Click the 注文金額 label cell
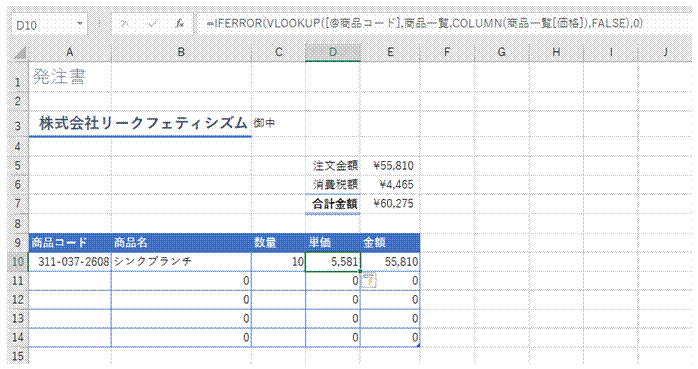This screenshot has width=698, height=369. pos(333,166)
